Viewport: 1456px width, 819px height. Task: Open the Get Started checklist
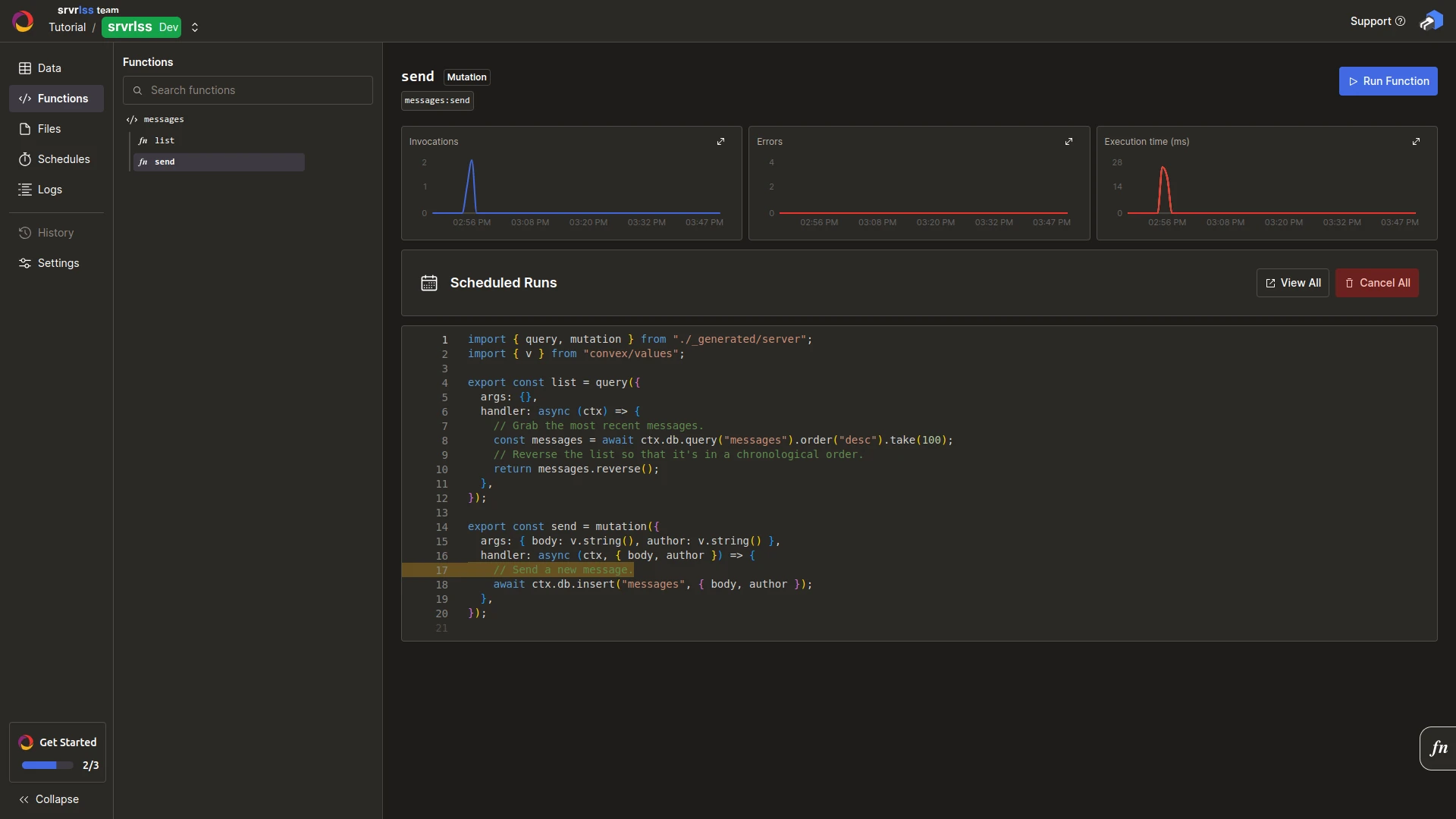click(58, 752)
